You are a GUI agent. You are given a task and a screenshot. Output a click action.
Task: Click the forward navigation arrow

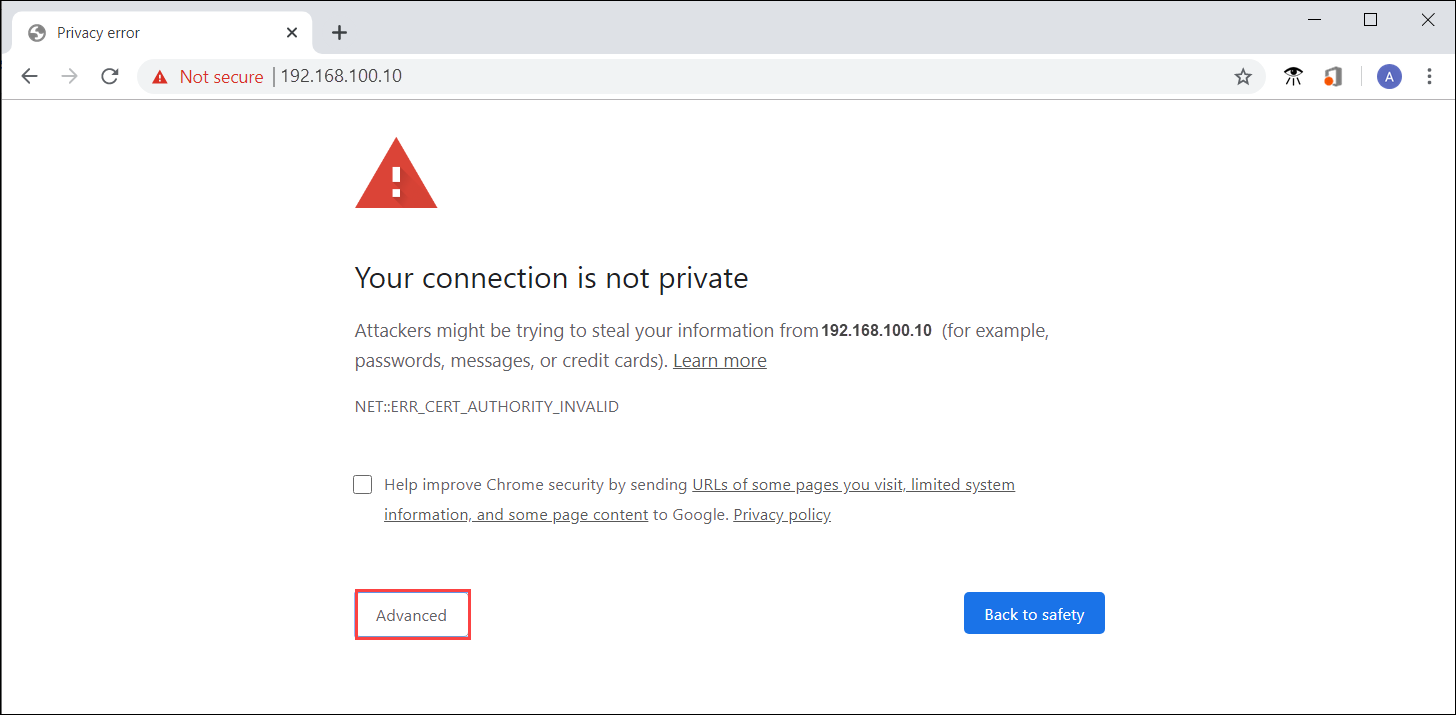point(69,76)
